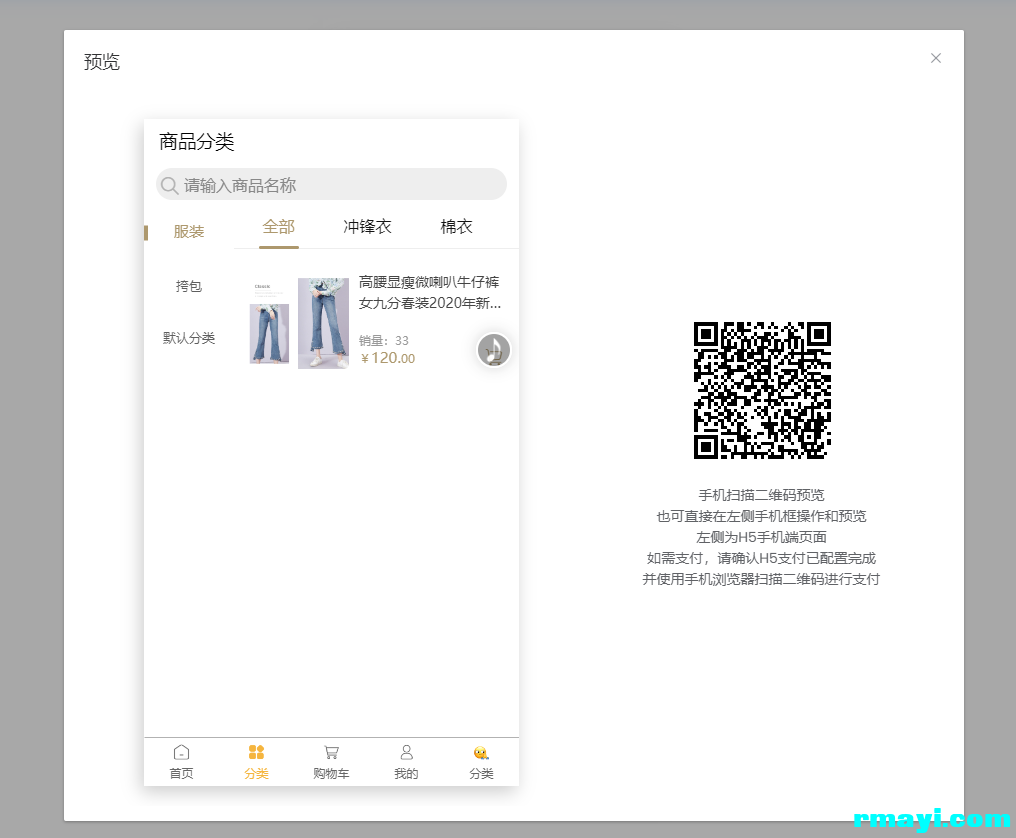This screenshot has height=838, width=1016.
Task: Click the search magnifier icon
Action: [x=170, y=185]
